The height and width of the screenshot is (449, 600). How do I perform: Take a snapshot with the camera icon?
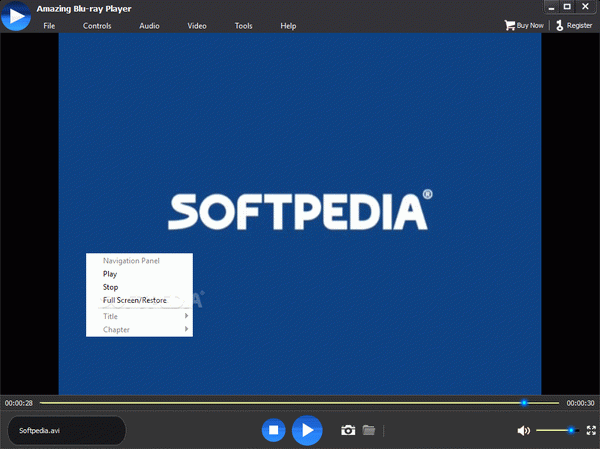[348, 430]
